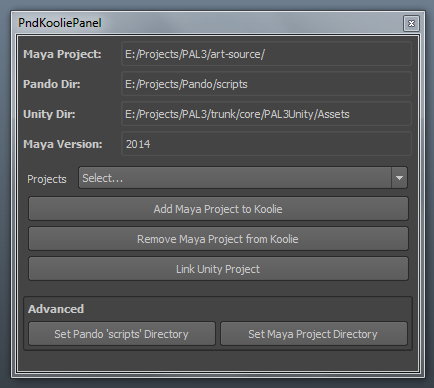Close the PndKooliePanel window

click(x=411, y=23)
